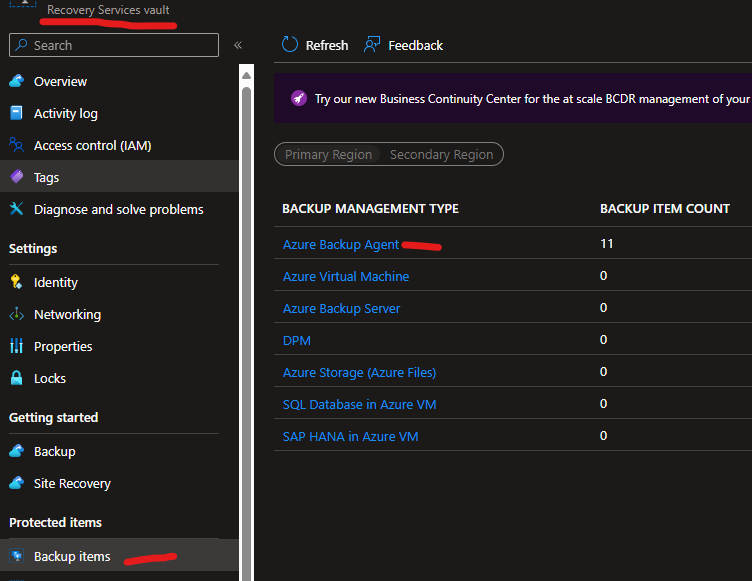Click the Backup cloud icon
Viewport: 752px width, 581px height.
pos(16,451)
